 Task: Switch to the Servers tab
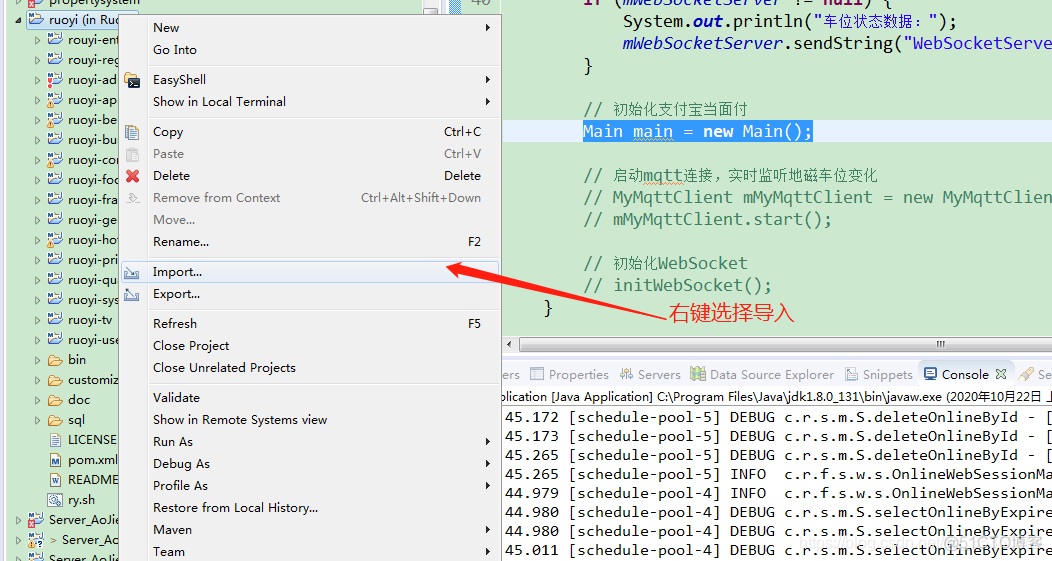649,374
